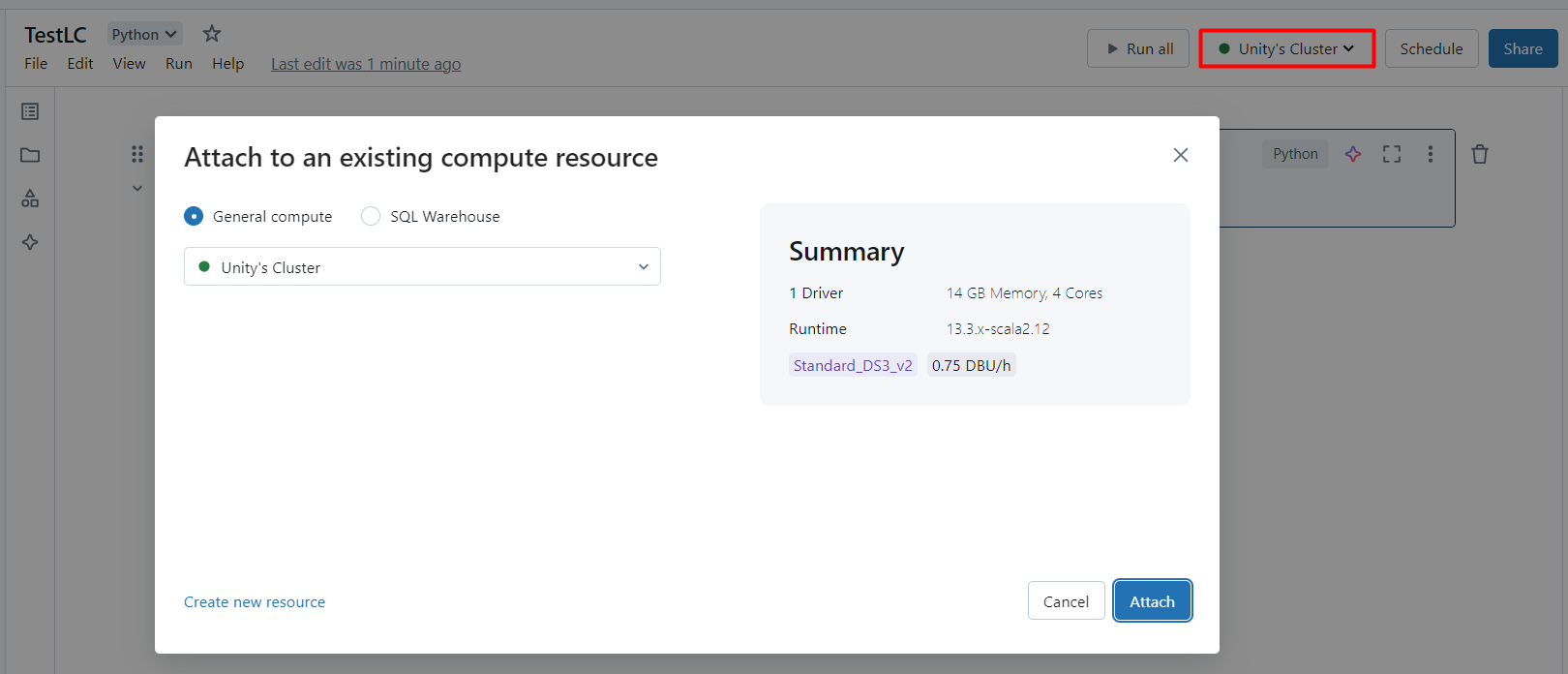Screen dimensions: 1568x674
Task: Open the Assistant sparkle icon in sidebar
Action: click(30, 242)
